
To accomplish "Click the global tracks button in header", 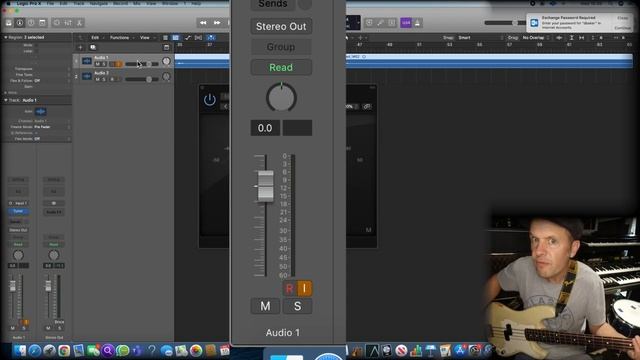I will (166, 47).
